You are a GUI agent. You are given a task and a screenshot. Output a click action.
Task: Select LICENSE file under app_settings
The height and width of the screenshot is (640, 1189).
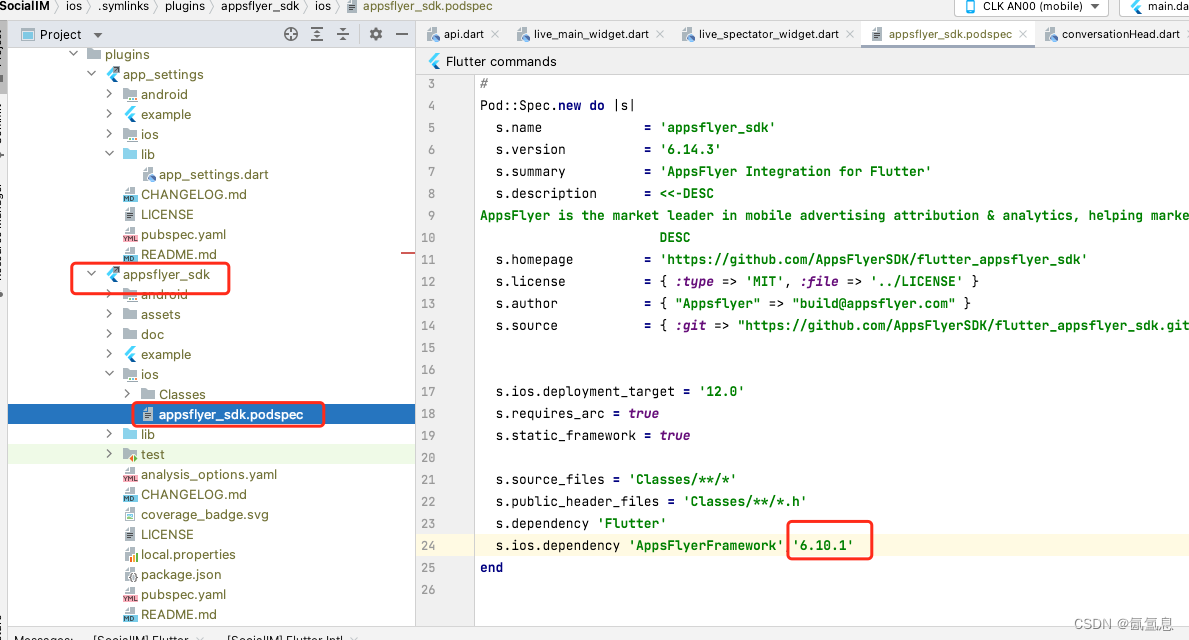[167, 215]
